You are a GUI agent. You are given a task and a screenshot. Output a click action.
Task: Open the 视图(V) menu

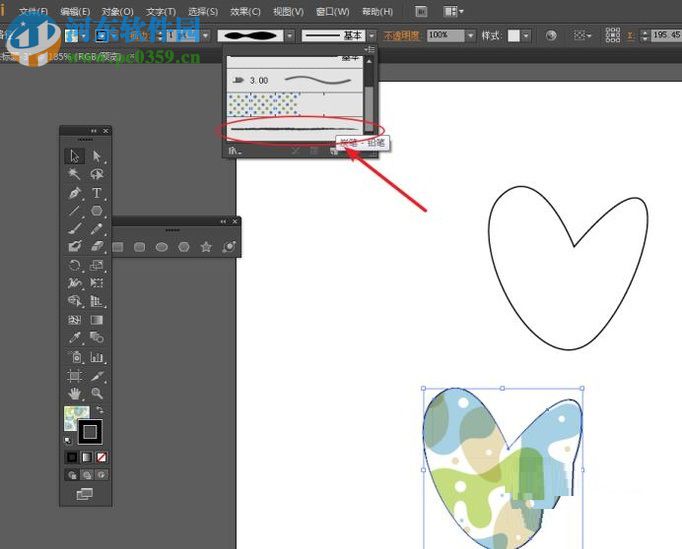click(x=288, y=11)
